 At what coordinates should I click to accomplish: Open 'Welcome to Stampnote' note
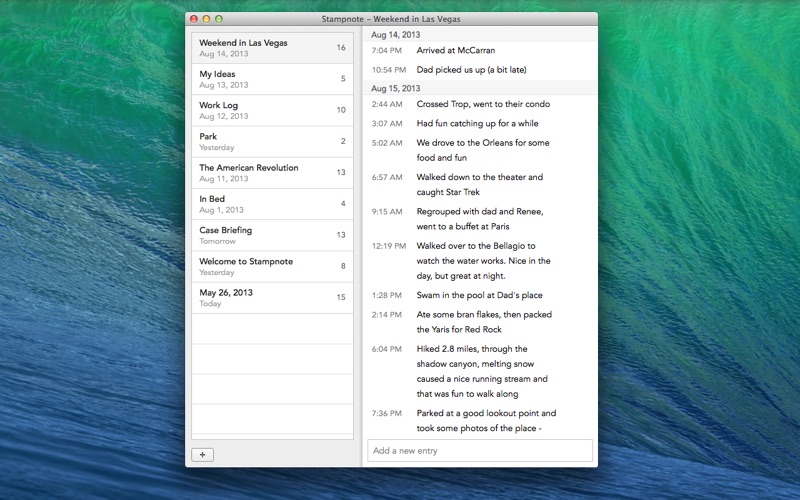(272, 266)
